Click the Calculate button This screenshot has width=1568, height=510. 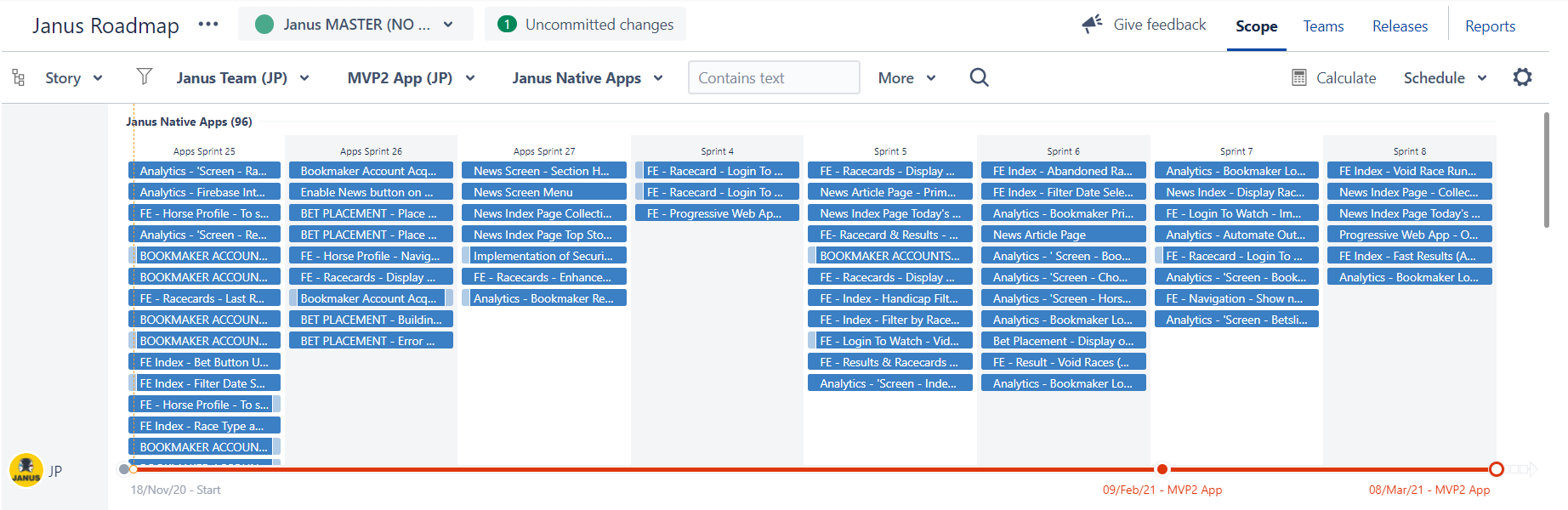pyautogui.click(x=1333, y=78)
